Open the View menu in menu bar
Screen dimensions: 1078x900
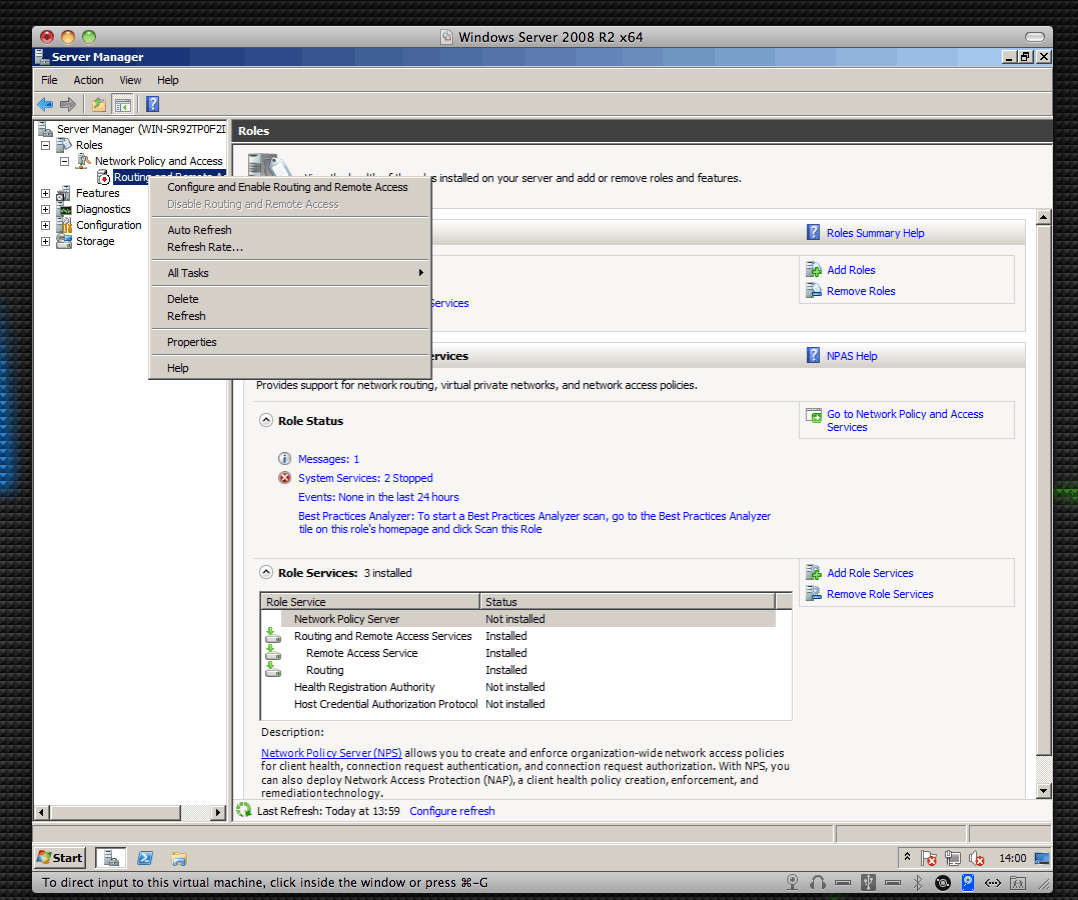130,80
